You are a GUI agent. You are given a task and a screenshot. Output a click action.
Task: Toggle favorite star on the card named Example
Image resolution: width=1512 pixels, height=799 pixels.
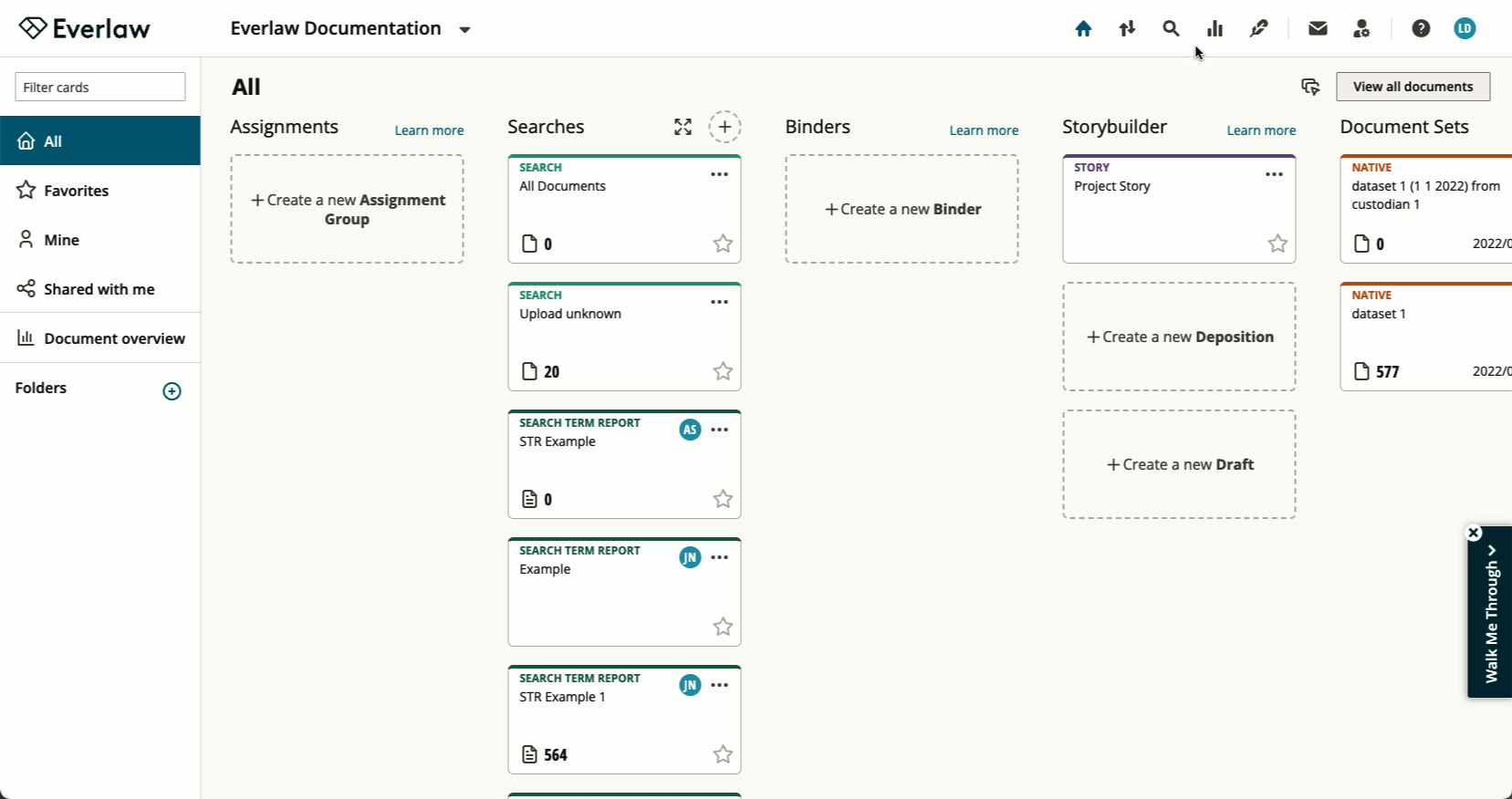(x=723, y=627)
